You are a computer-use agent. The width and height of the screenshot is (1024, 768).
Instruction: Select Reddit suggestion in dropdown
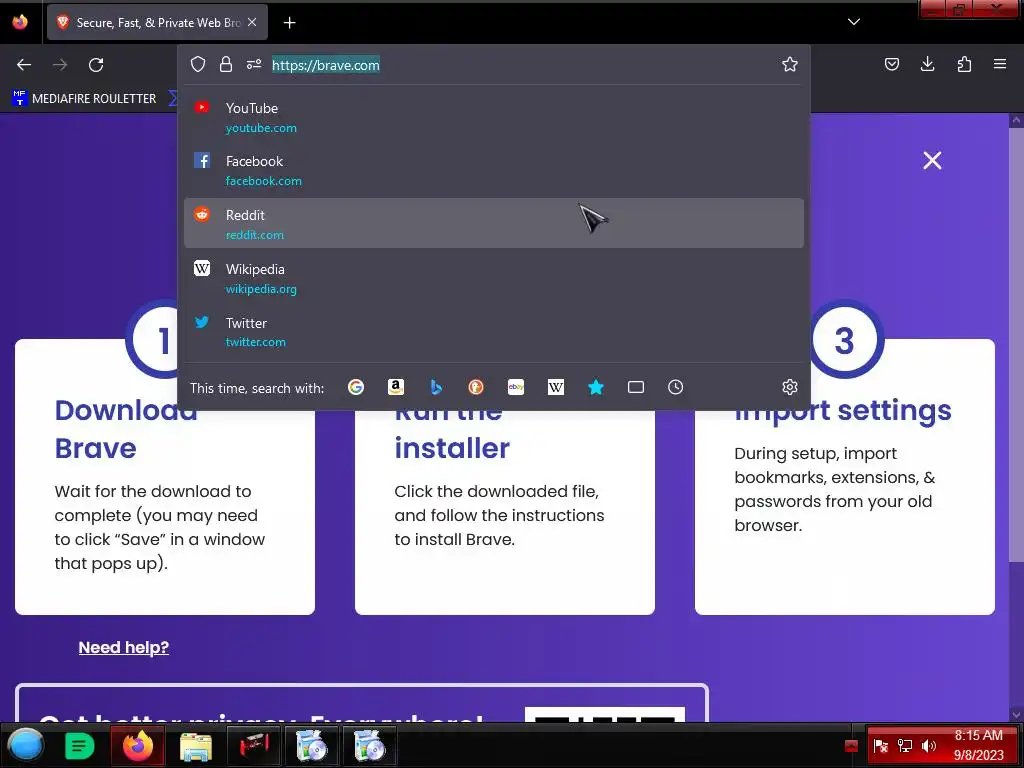(494, 223)
